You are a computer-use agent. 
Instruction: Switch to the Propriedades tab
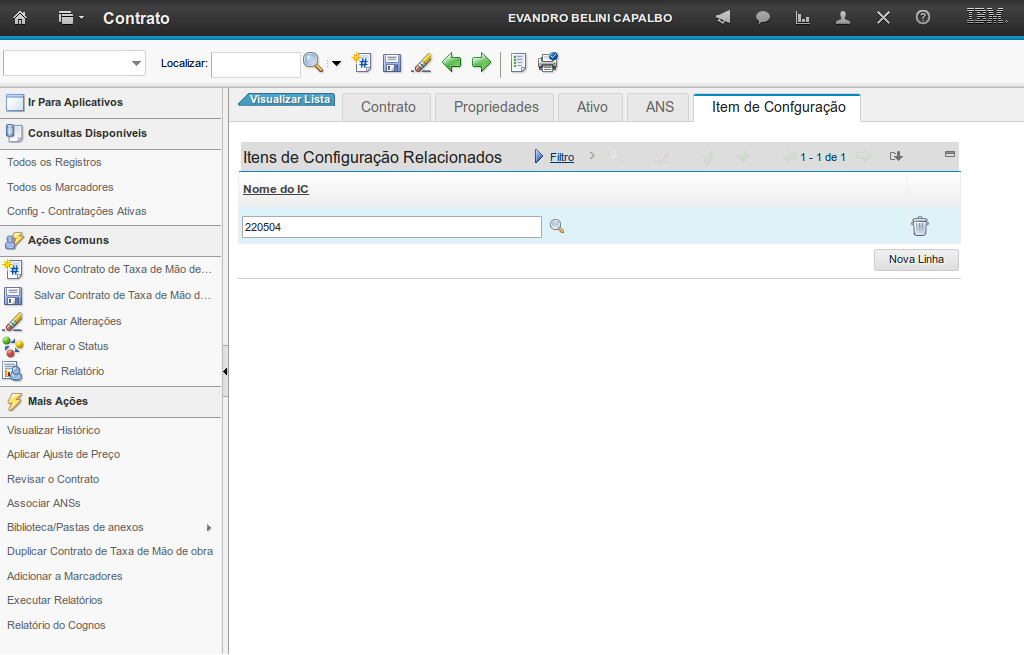point(496,107)
